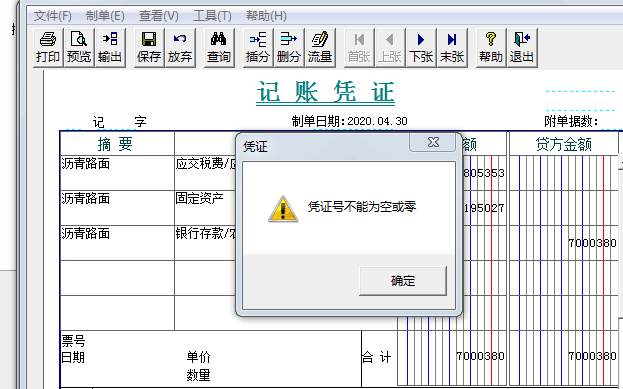Viewport: 623px width, 389px height.
Task: Click voucher number field 记 字
Action: click(x=119, y=122)
